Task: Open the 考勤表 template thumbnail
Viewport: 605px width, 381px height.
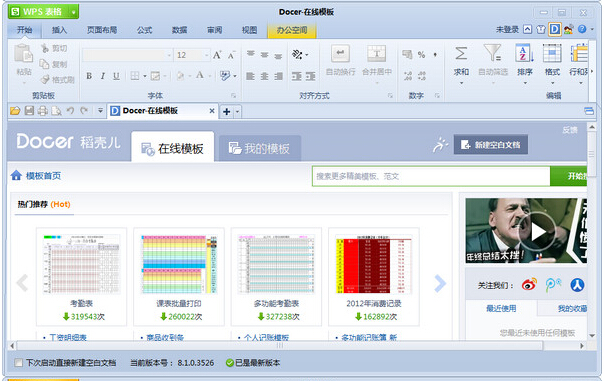Action: tap(81, 265)
